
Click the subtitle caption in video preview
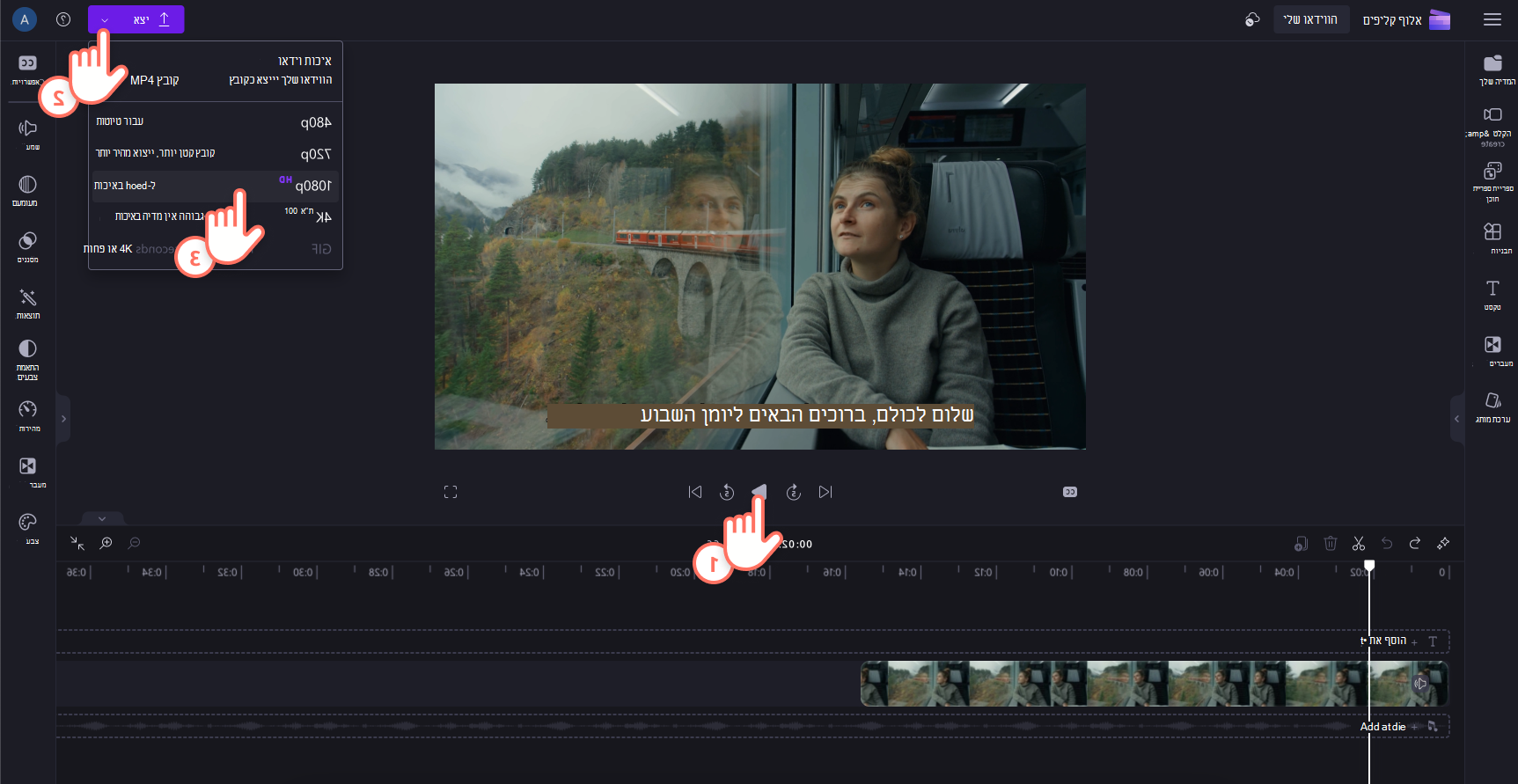tap(761, 415)
